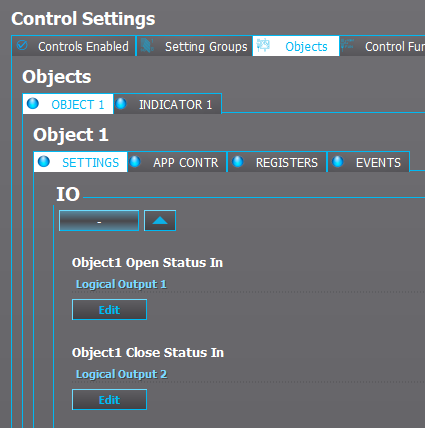Image resolution: width=425 pixels, height=428 pixels.
Task: Click the Objects tab diagram icon
Action: point(263,45)
